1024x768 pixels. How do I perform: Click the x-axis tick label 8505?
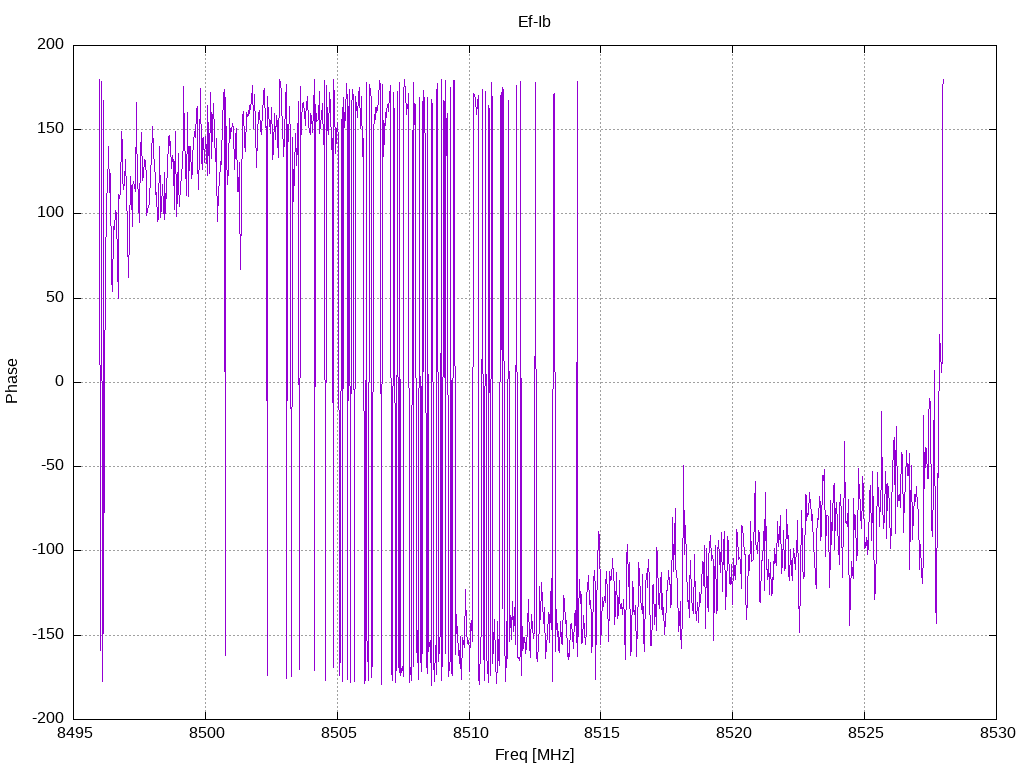pos(338,733)
